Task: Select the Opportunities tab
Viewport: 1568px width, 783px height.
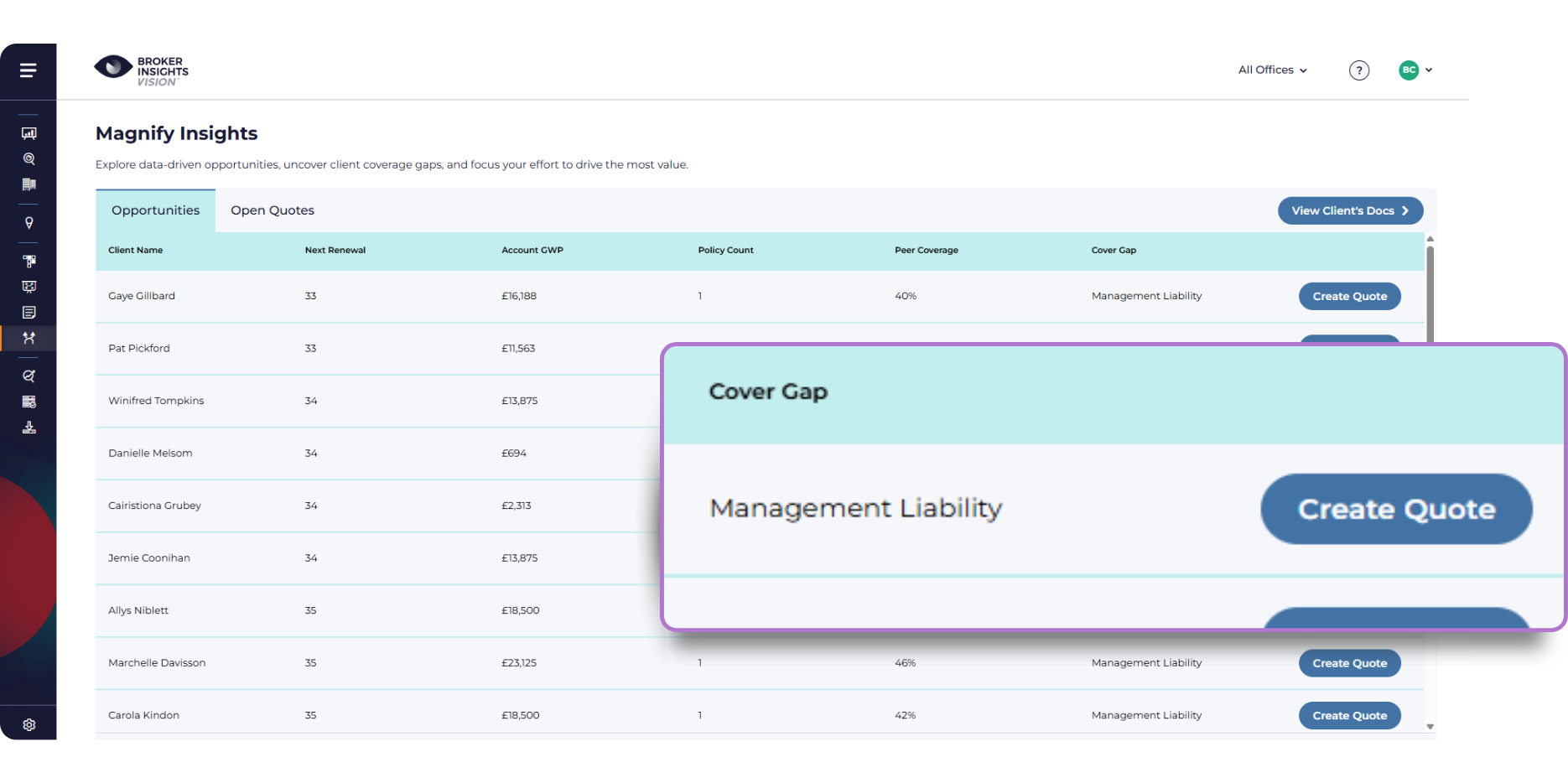Action: pos(155,210)
